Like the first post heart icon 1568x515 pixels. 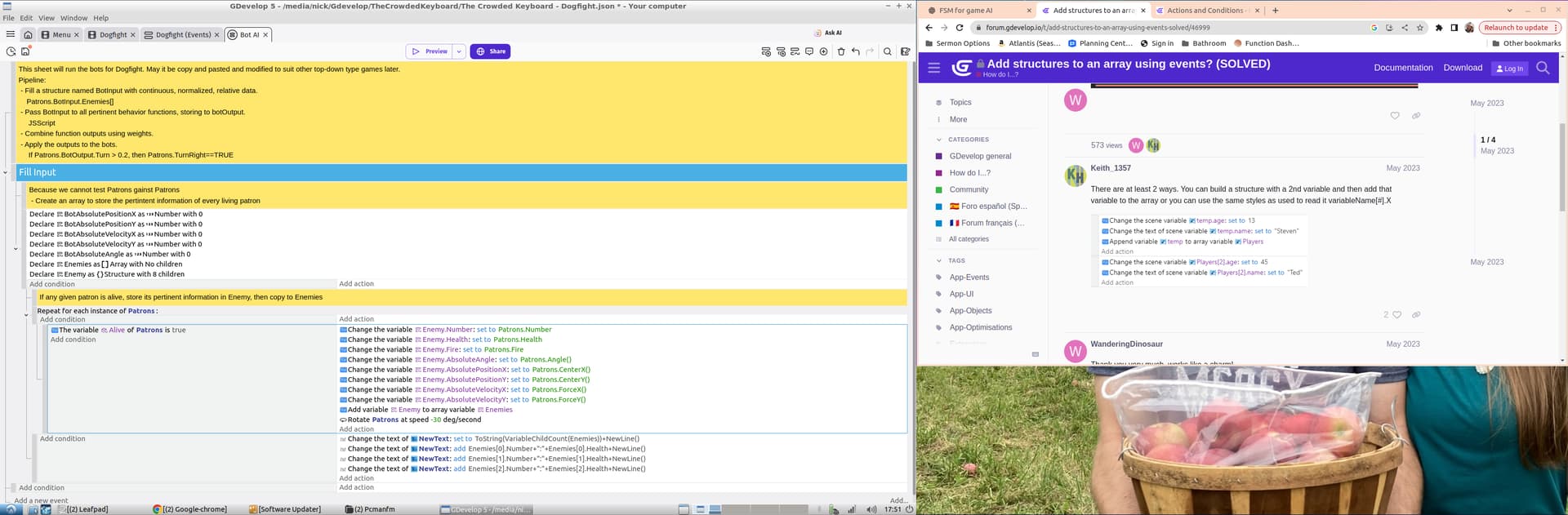(1394, 116)
